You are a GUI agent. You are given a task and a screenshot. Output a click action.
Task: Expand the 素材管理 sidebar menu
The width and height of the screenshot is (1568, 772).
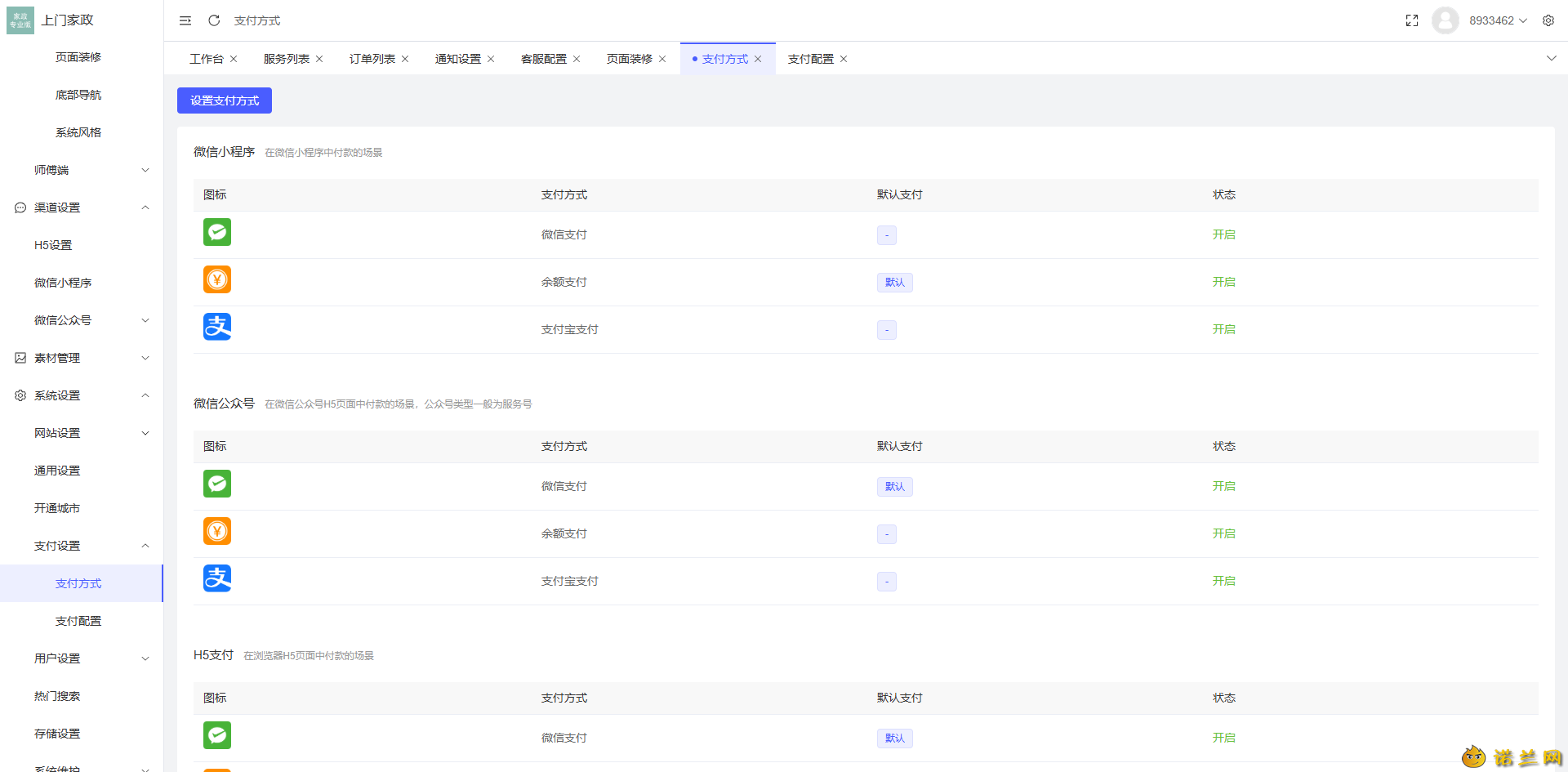click(82, 358)
